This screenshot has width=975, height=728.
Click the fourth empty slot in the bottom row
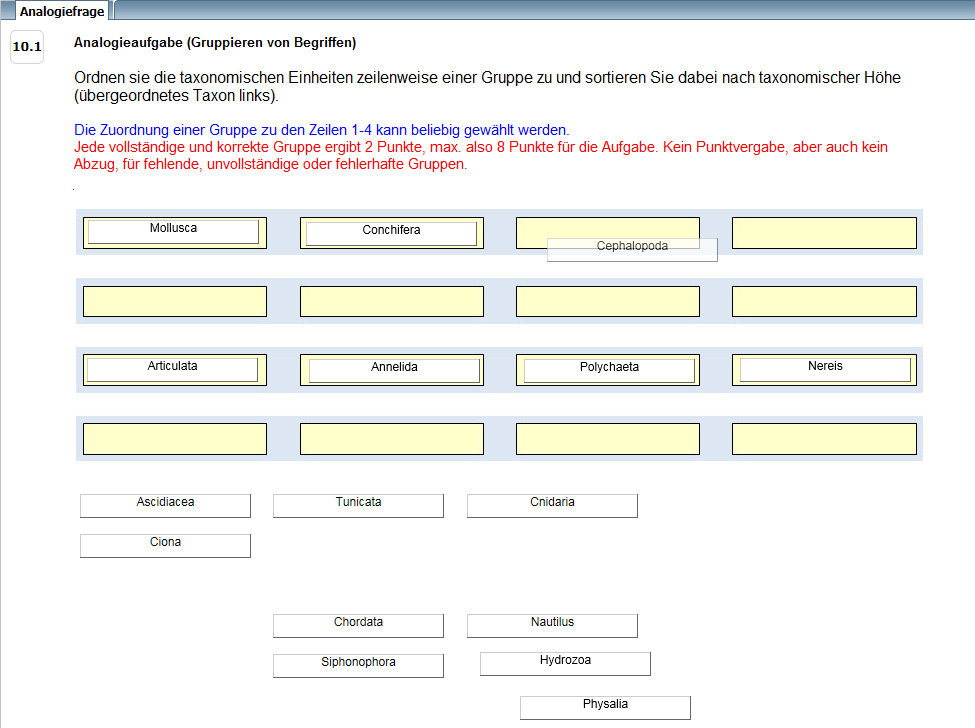(824, 439)
